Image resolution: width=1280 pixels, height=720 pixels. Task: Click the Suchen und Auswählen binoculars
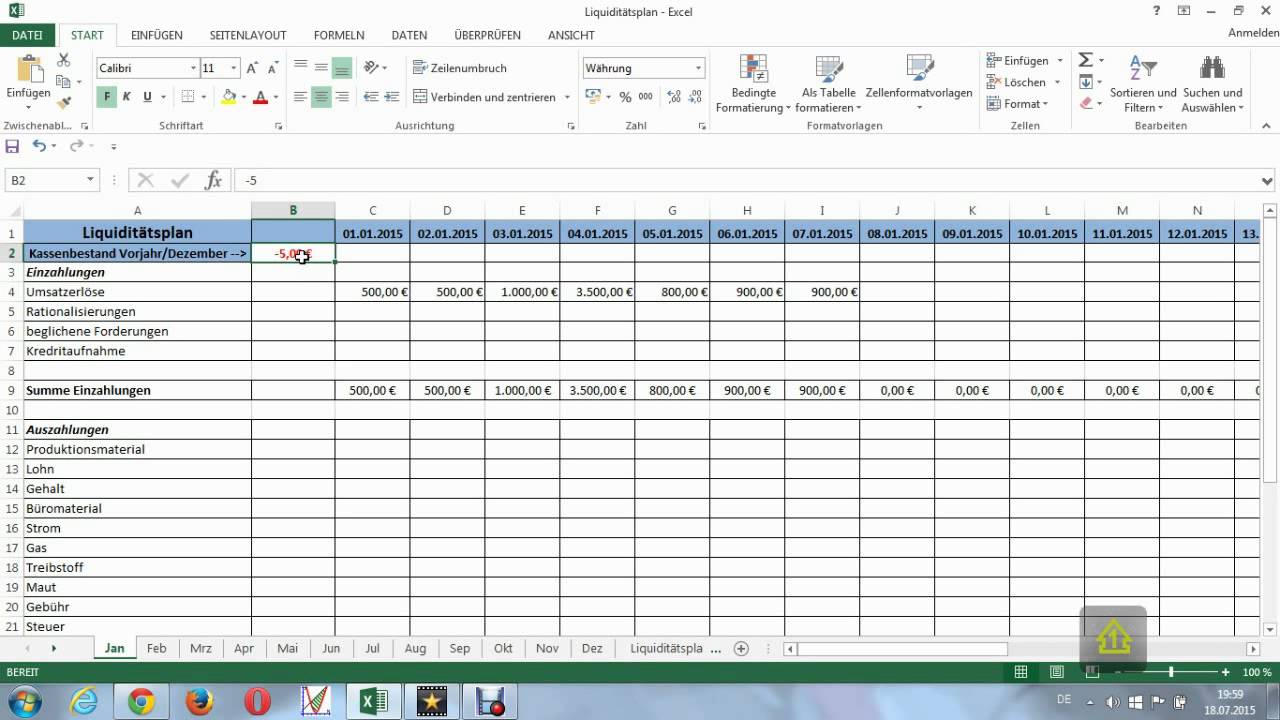(1212, 70)
